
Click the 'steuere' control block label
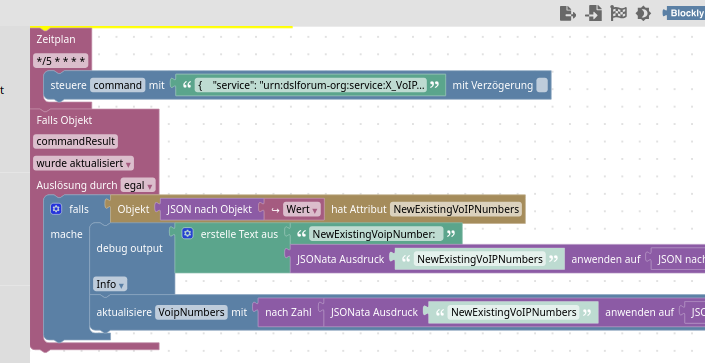pyautogui.click(x=68, y=85)
